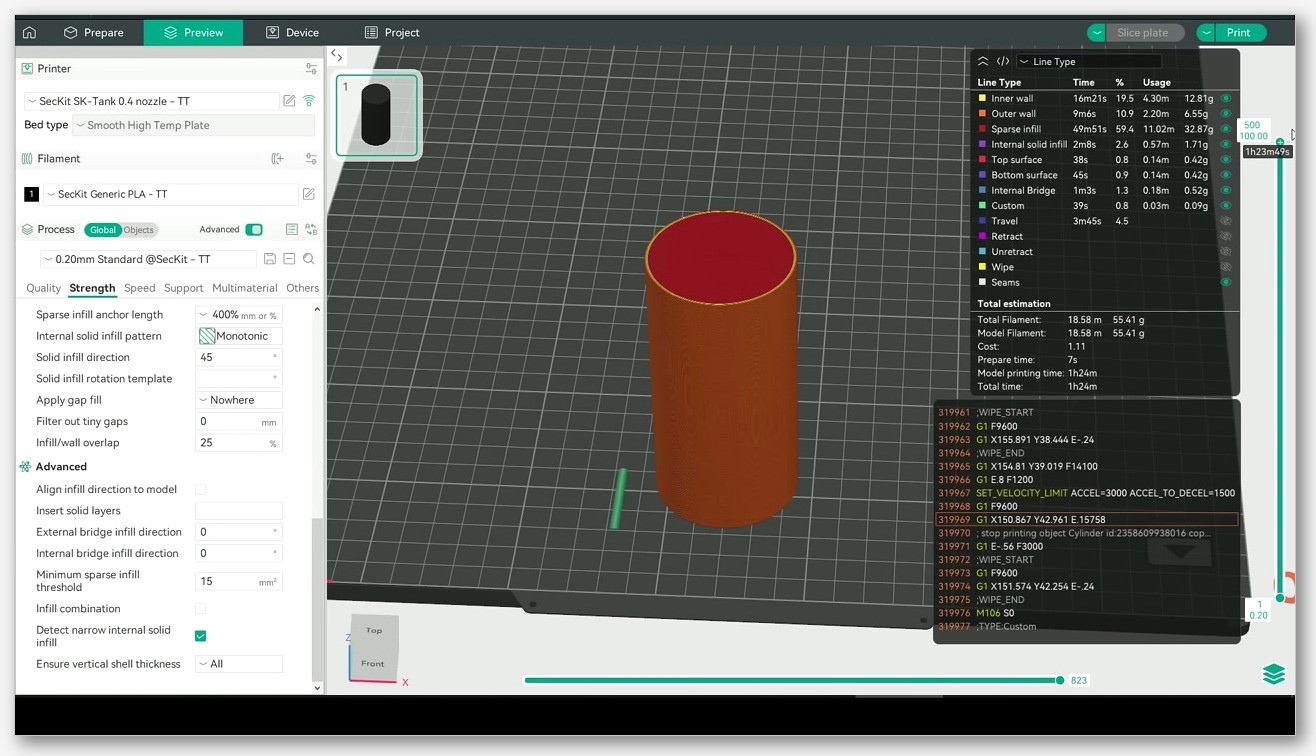Select Global process scope button
The image size is (1316, 756).
(102, 230)
